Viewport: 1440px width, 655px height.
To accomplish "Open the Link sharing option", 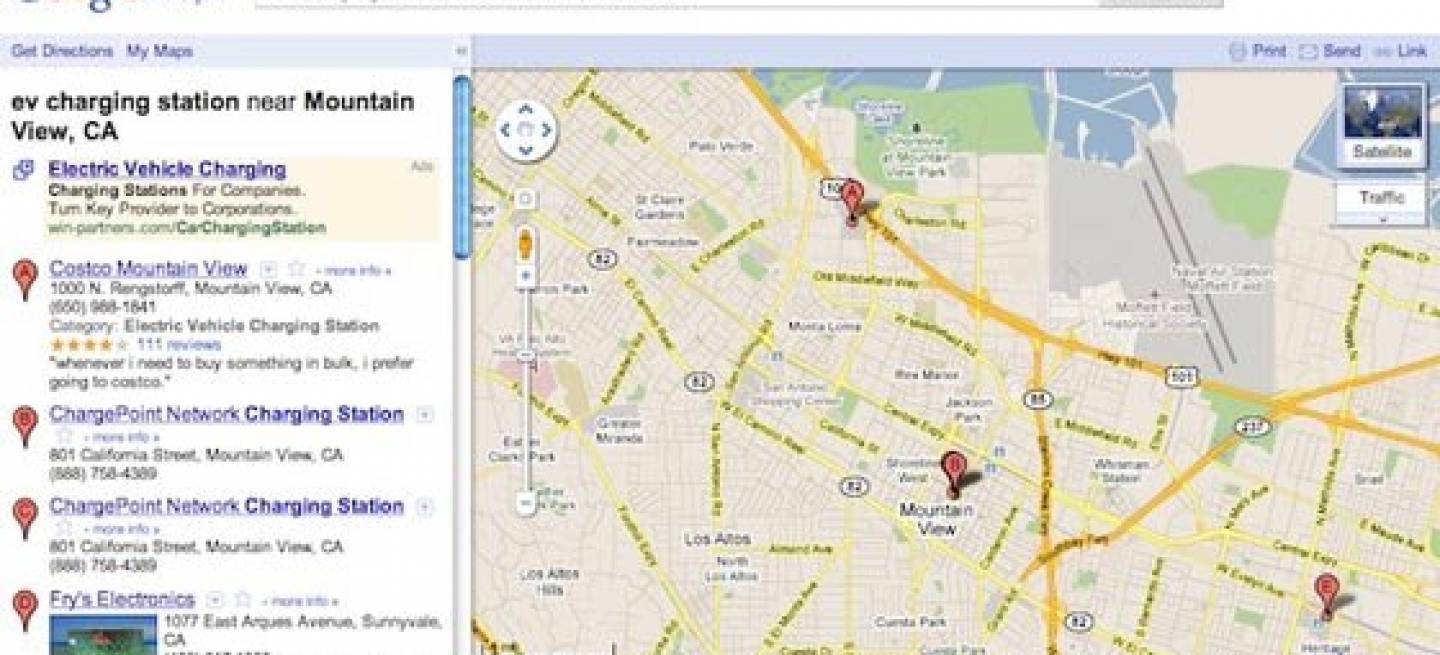I will (x=1401, y=51).
